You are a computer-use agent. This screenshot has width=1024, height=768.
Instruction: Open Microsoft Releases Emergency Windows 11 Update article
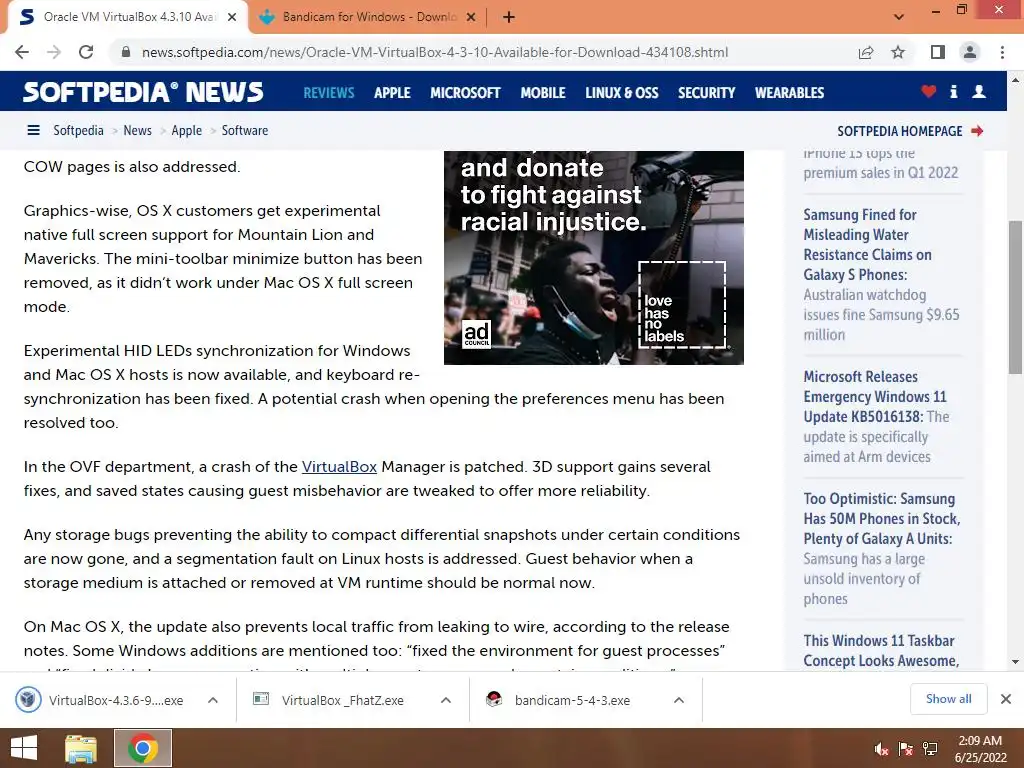click(x=875, y=396)
